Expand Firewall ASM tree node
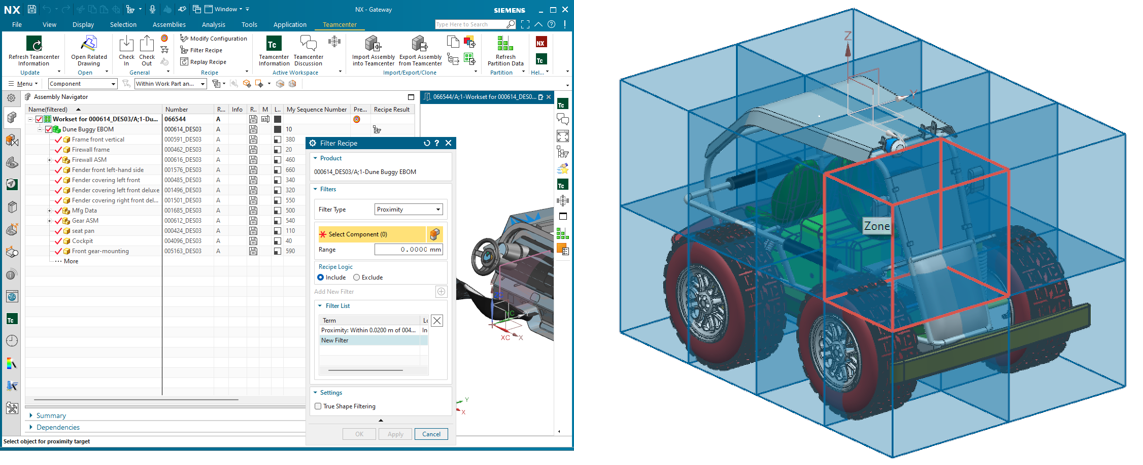1143x465 pixels. [x=50, y=160]
